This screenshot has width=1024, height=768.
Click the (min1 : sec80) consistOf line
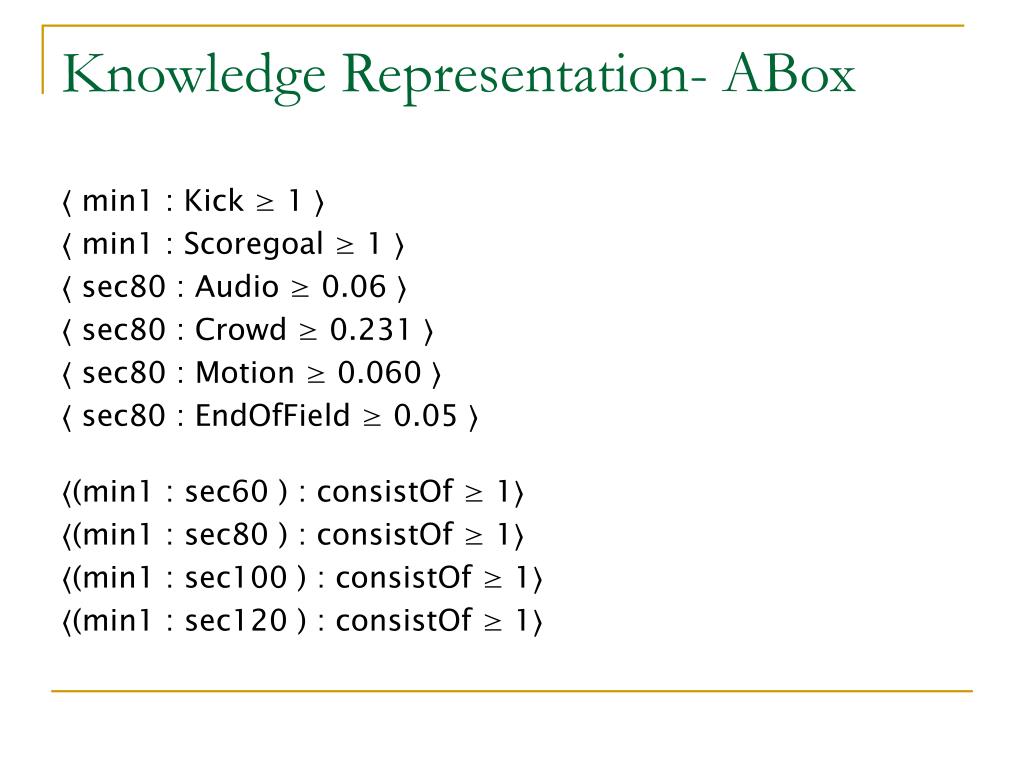(293, 535)
